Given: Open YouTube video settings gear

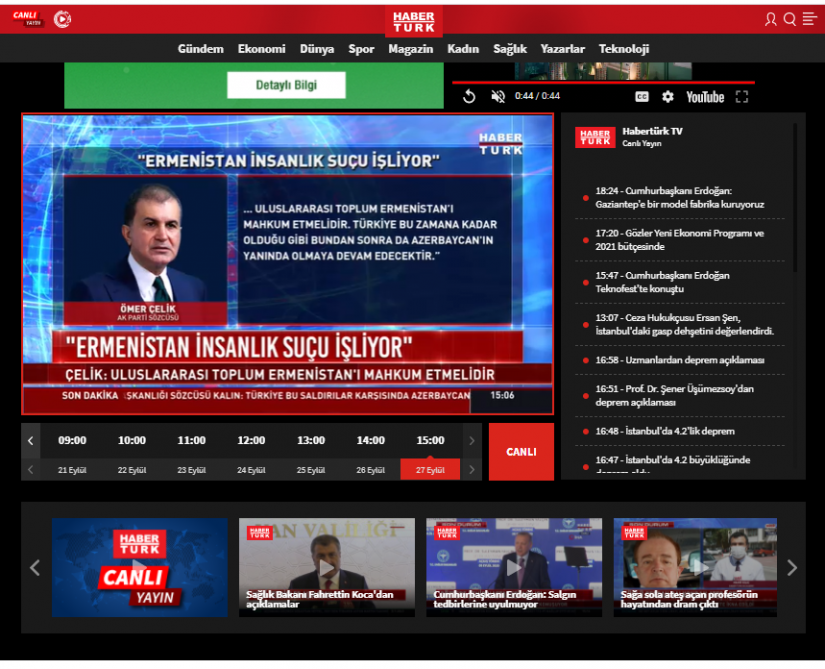Looking at the screenshot, I should click(668, 96).
